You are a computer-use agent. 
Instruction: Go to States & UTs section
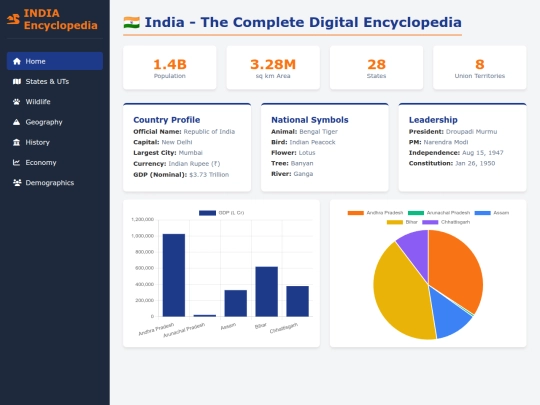[x=55, y=82]
